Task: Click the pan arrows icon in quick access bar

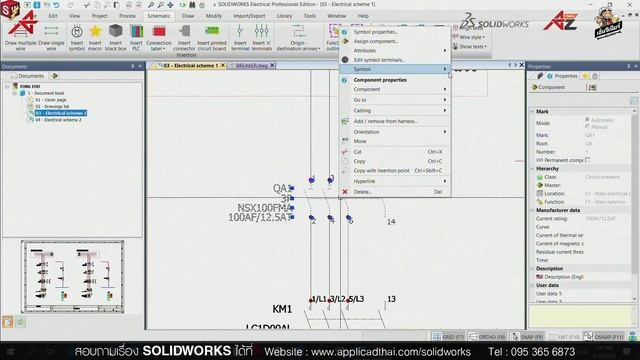Action: point(170,5)
